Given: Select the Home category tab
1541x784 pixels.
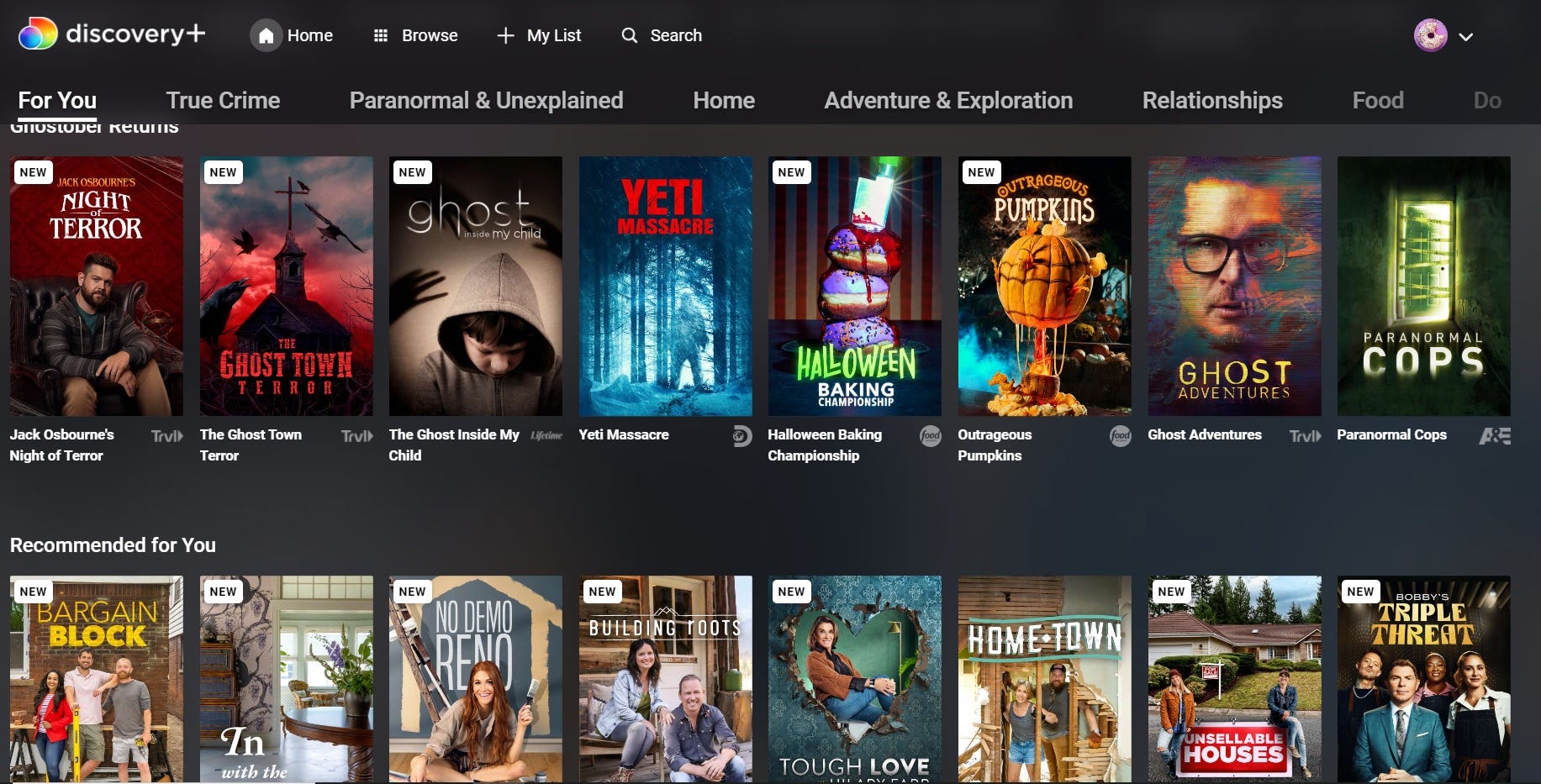Looking at the screenshot, I should [724, 101].
